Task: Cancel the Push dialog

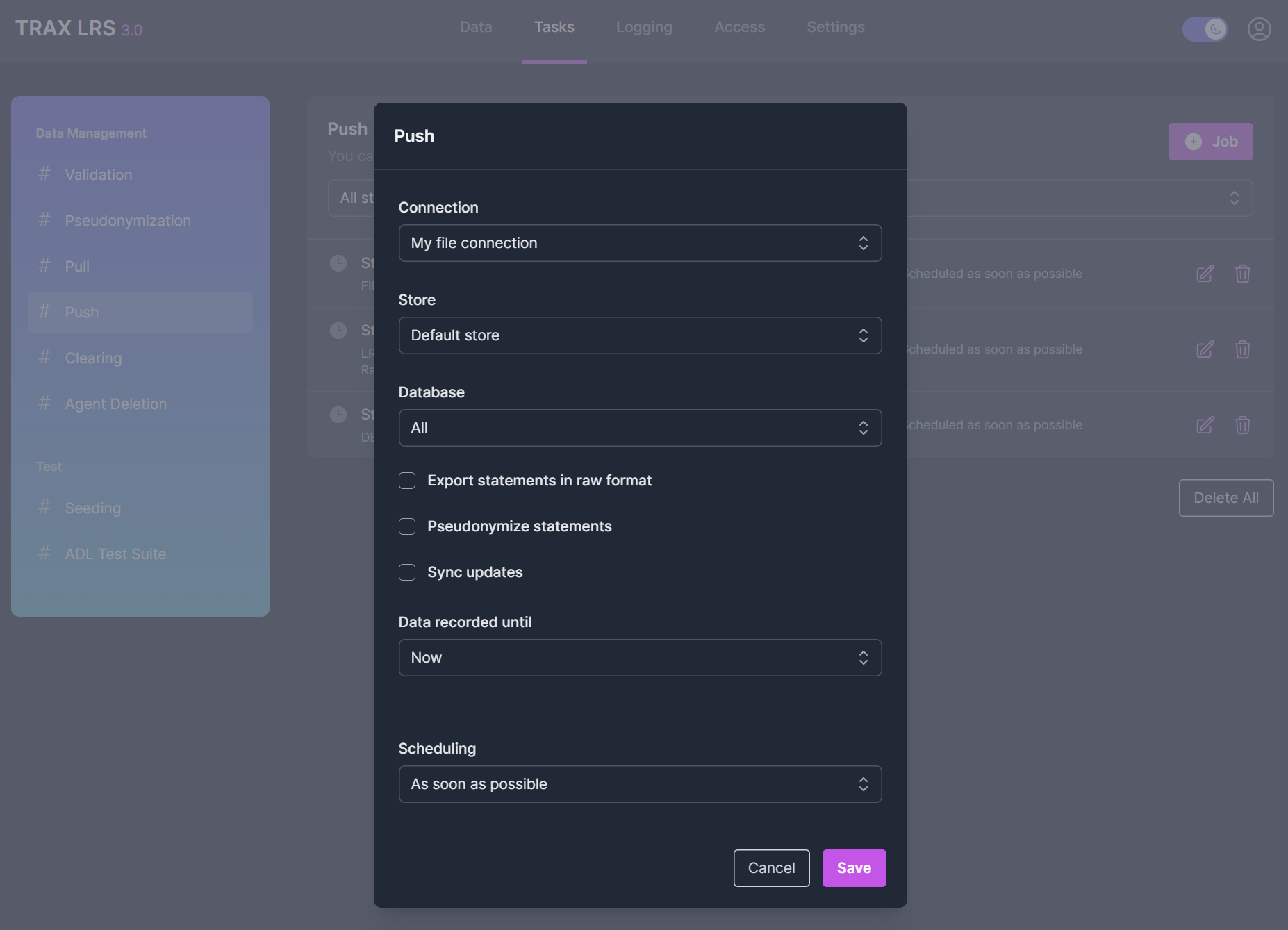Action: (x=771, y=868)
